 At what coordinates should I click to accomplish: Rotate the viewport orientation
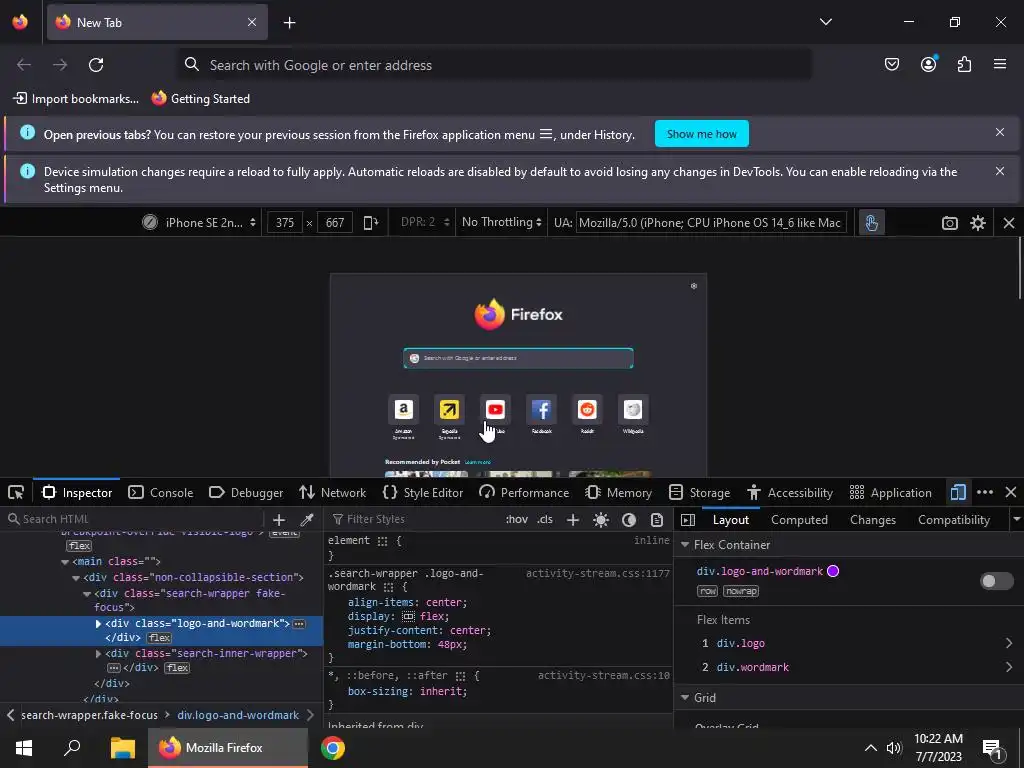pos(370,223)
